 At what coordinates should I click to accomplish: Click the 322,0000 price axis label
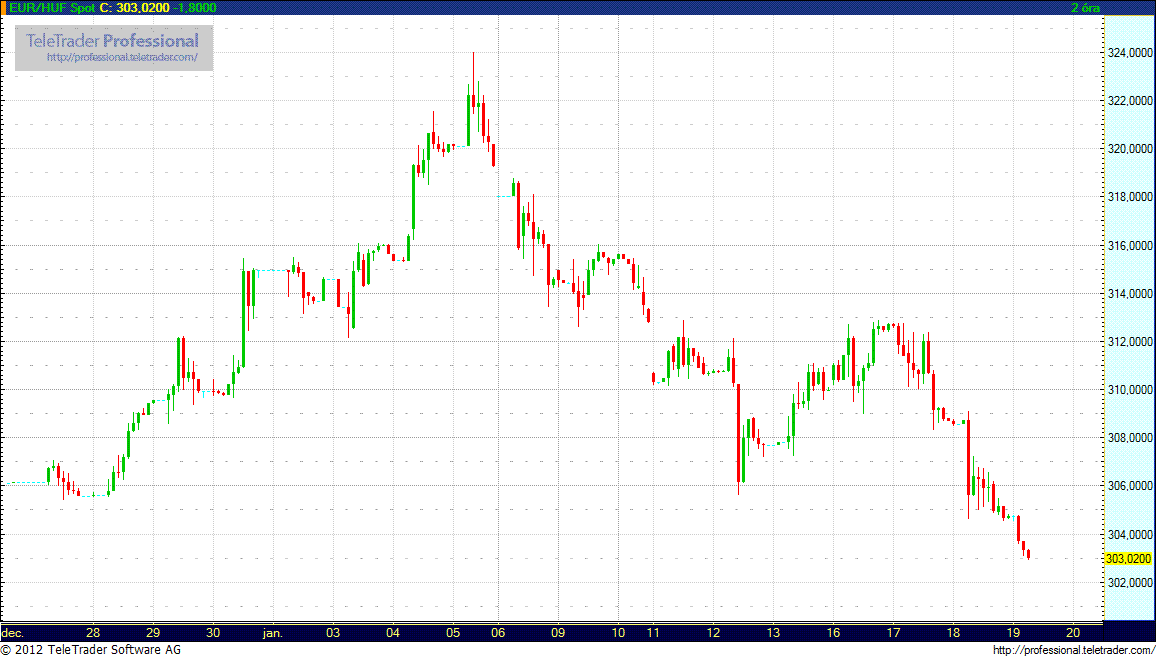click(x=1129, y=100)
